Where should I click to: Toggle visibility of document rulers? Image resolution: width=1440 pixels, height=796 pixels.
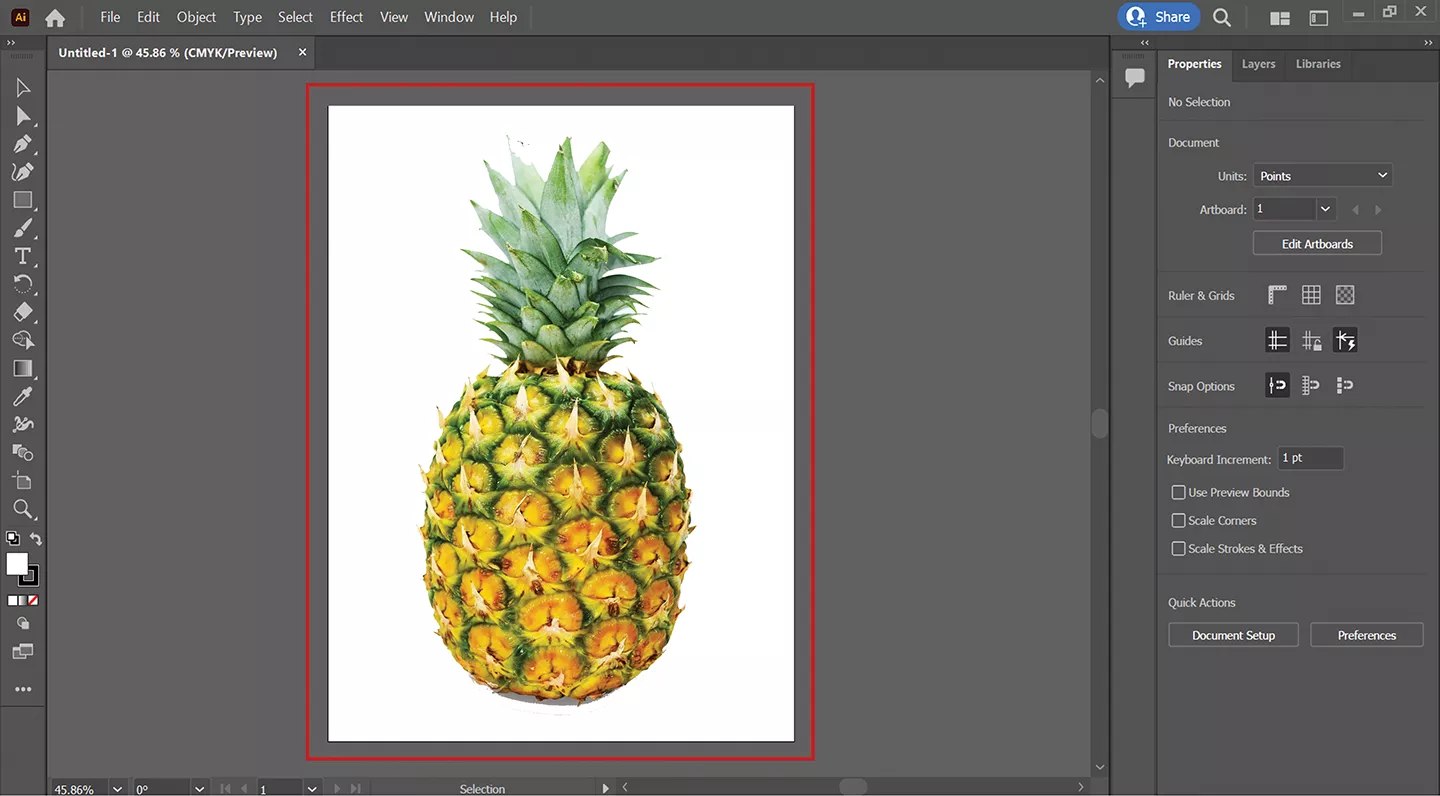pyautogui.click(x=1277, y=294)
